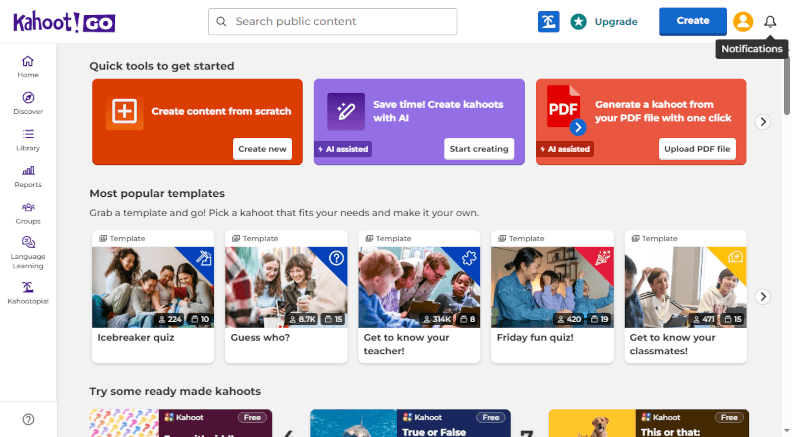Open the True or False ready-made kahoot

tap(410, 423)
